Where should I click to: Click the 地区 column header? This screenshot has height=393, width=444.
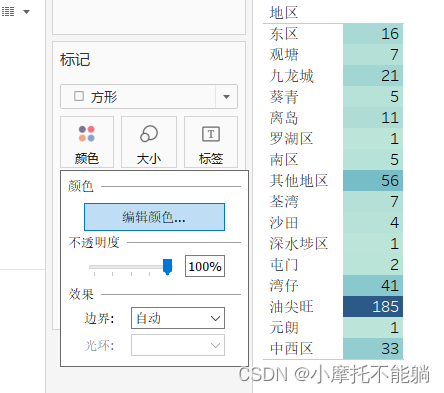tap(284, 13)
